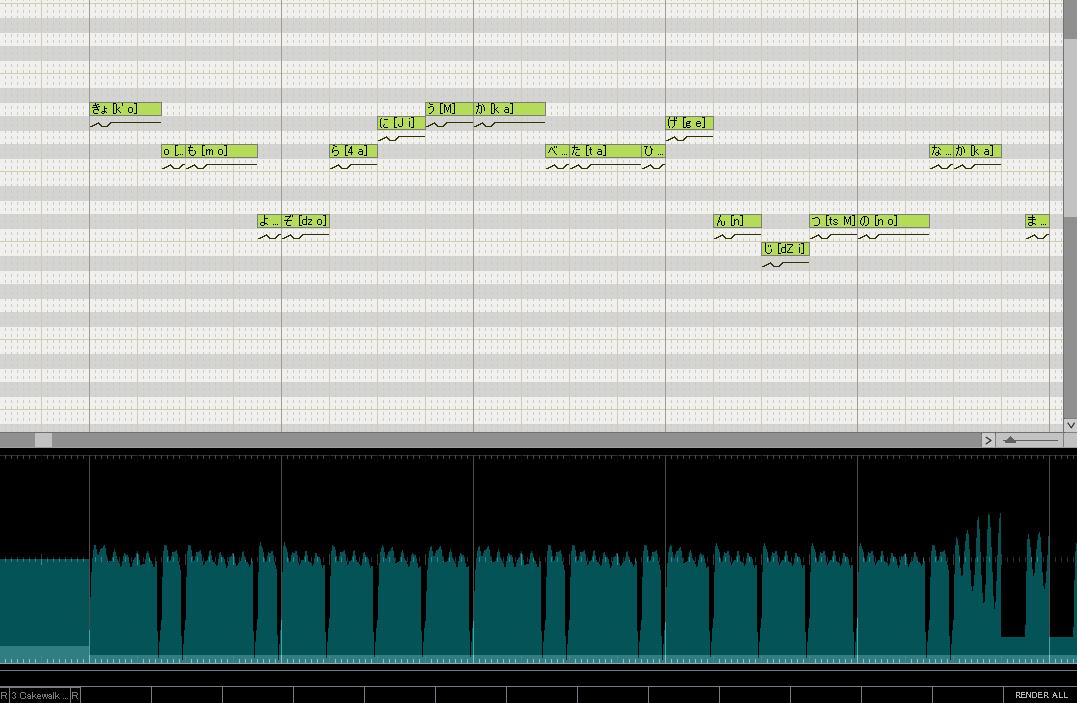
Task: Select the じ [dZ i] note
Action: pyautogui.click(x=785, y=249)
